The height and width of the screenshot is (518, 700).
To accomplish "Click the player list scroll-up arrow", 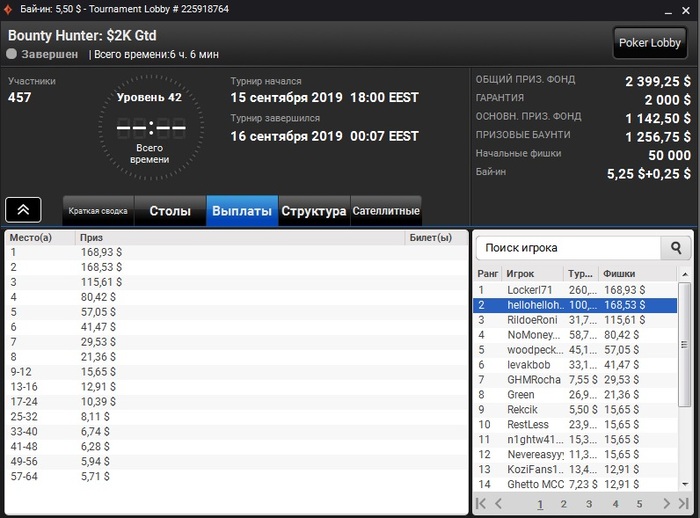I will tap(685, 274).
